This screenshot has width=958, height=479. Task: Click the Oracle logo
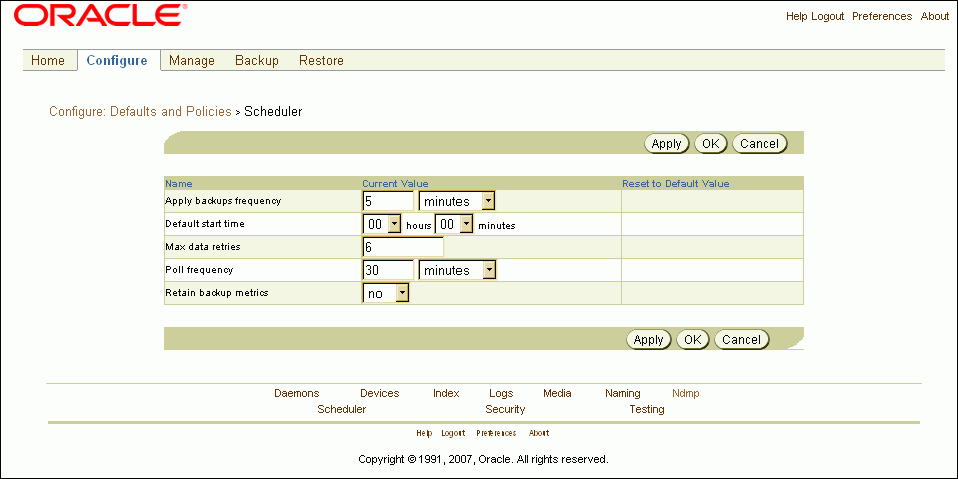pyautogui.click(x=100, y=15)
